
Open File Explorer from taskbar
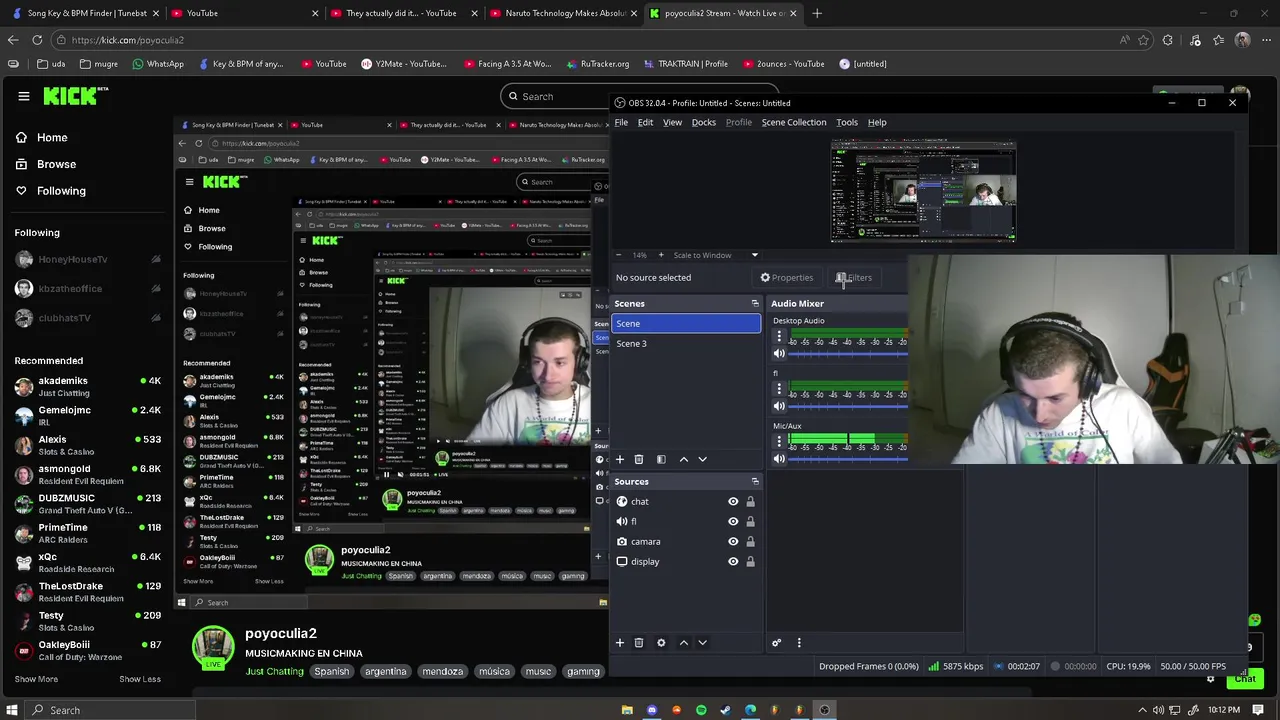point(627,710)
